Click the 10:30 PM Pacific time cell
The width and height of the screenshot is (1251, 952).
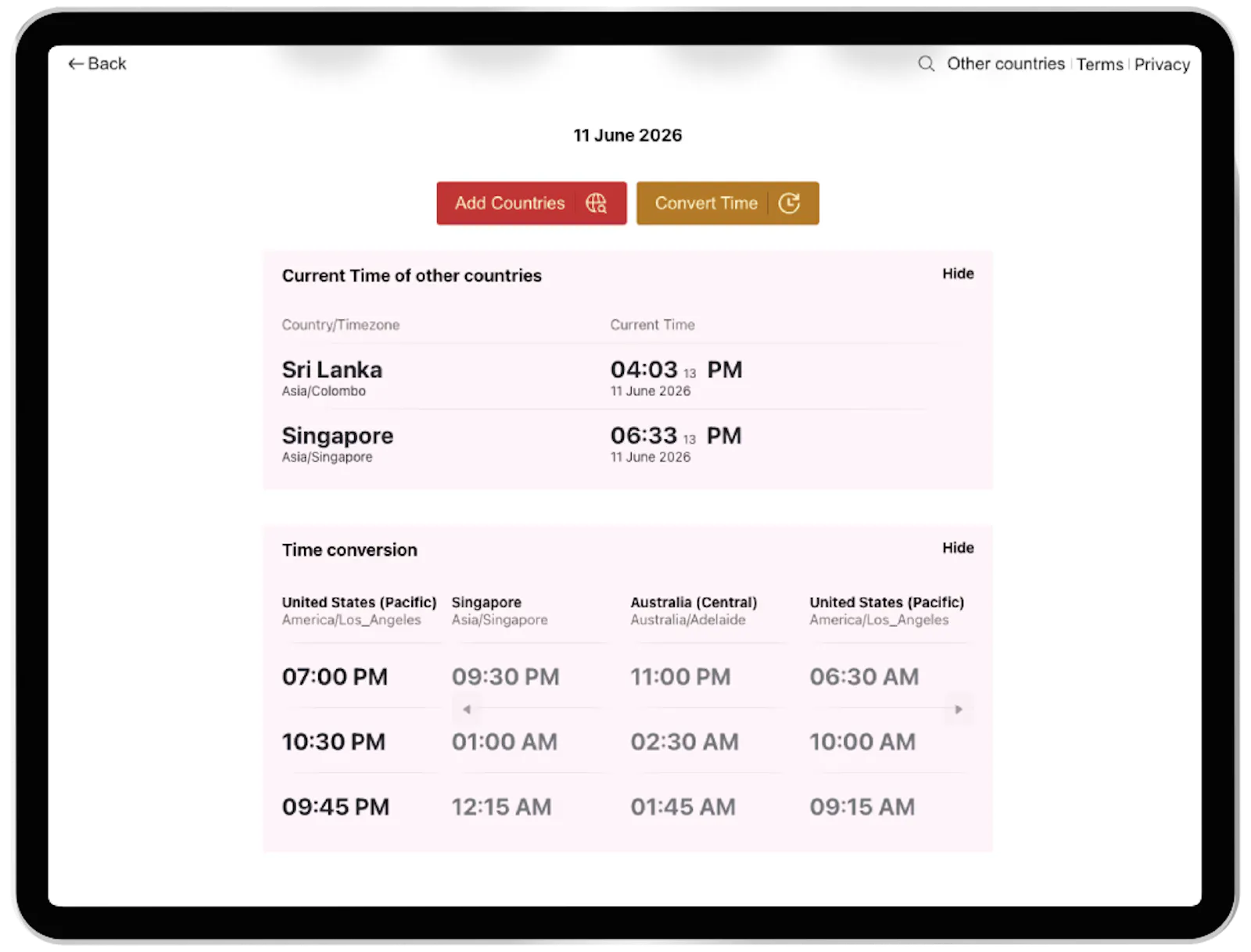click(x=334, y=742)
